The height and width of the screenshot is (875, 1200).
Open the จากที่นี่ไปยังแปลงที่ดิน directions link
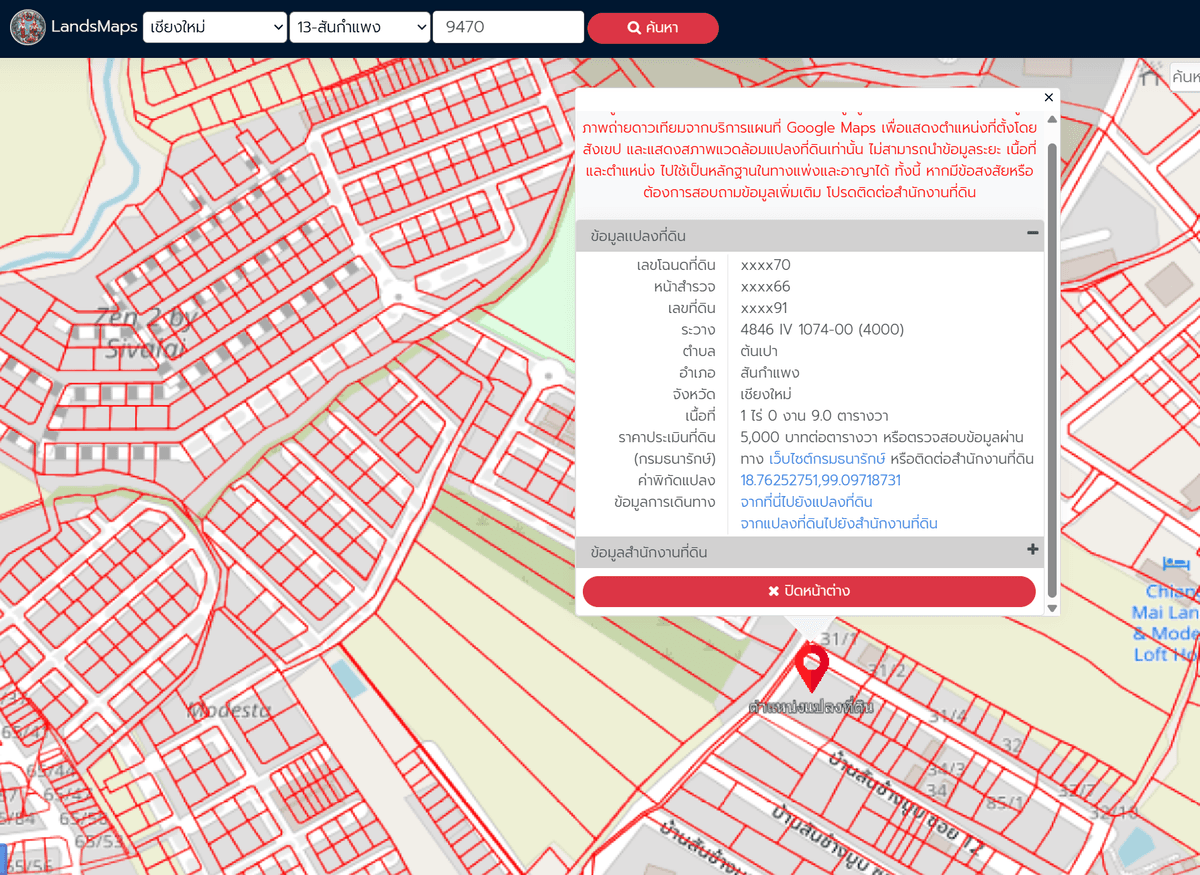tap(807, 502)
